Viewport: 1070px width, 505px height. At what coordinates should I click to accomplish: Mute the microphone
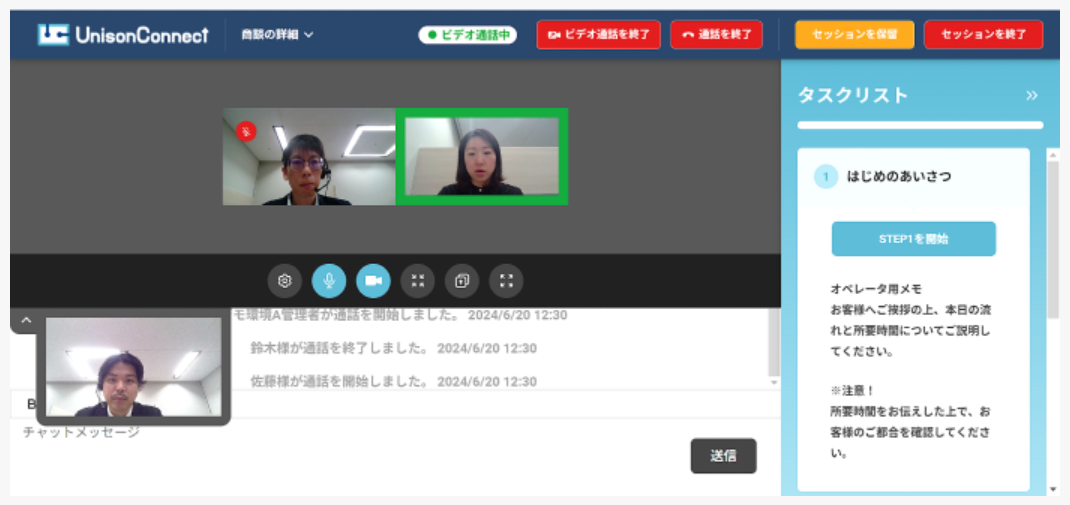pos(329,281)
